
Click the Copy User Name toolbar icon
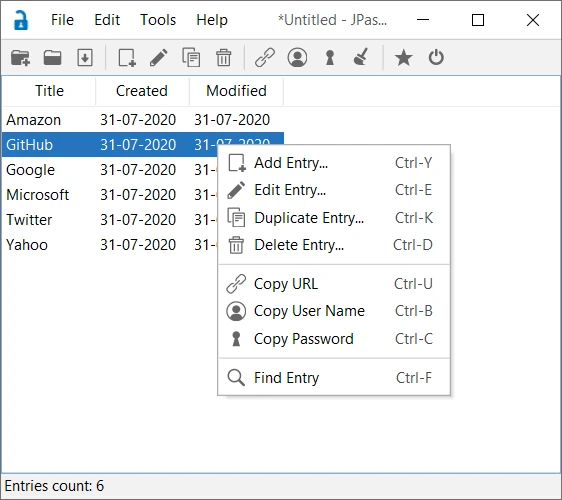coord(297,57)
